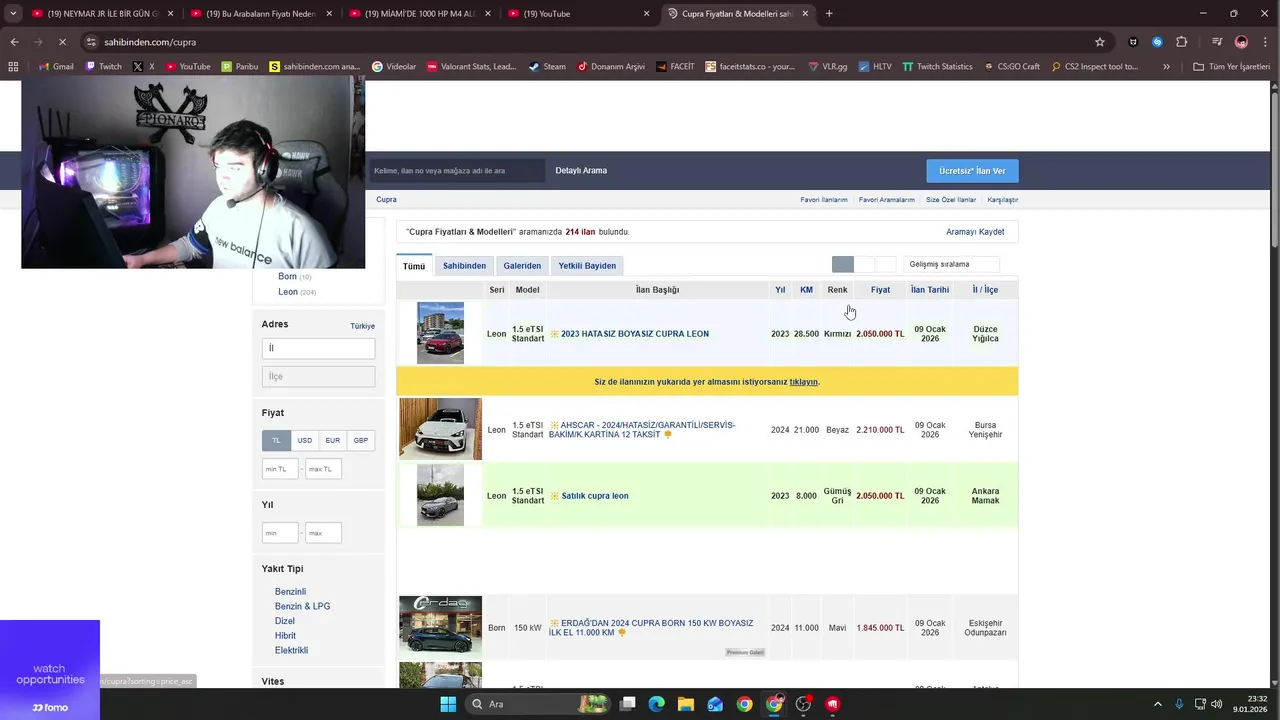Click the taskbar volume icon
Screen dimensions: 1280x720
pyautogui.click(x=1217, y=704)
